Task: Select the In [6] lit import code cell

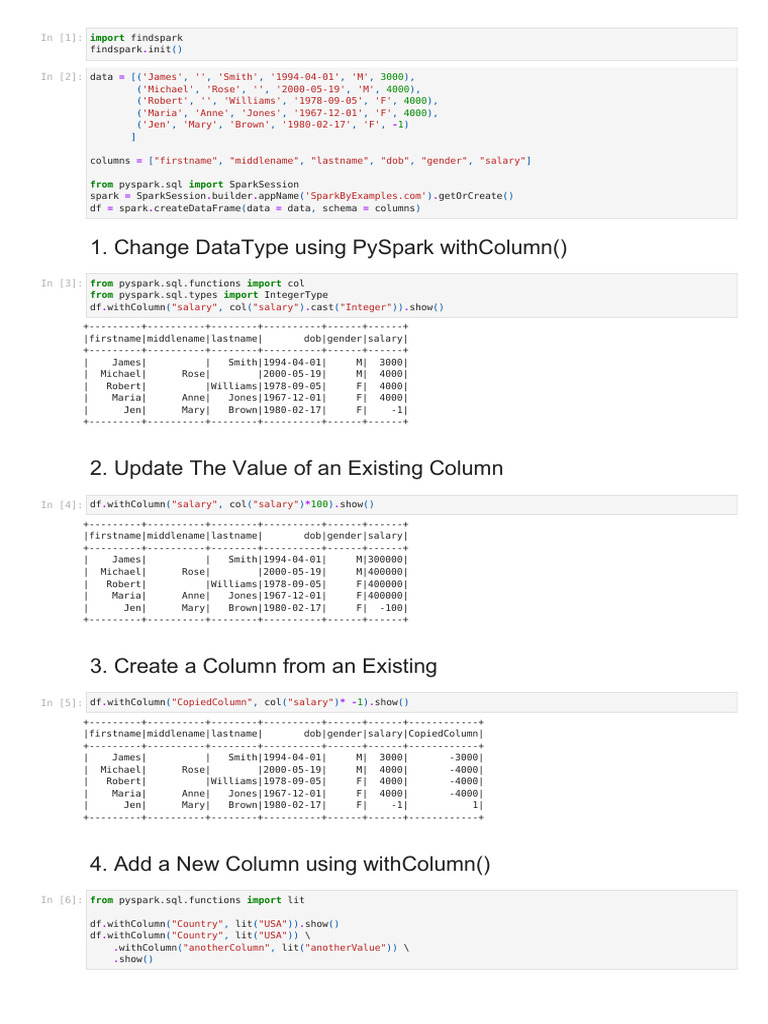Action: (411, 930)
